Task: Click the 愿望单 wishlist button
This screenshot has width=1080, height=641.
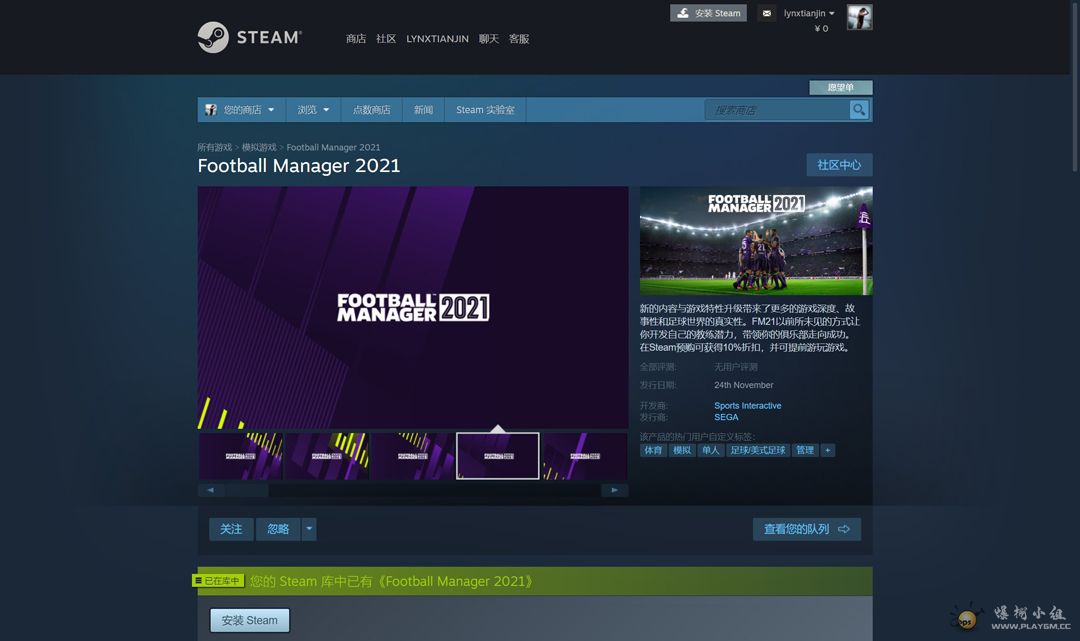Action: [840, 87]
